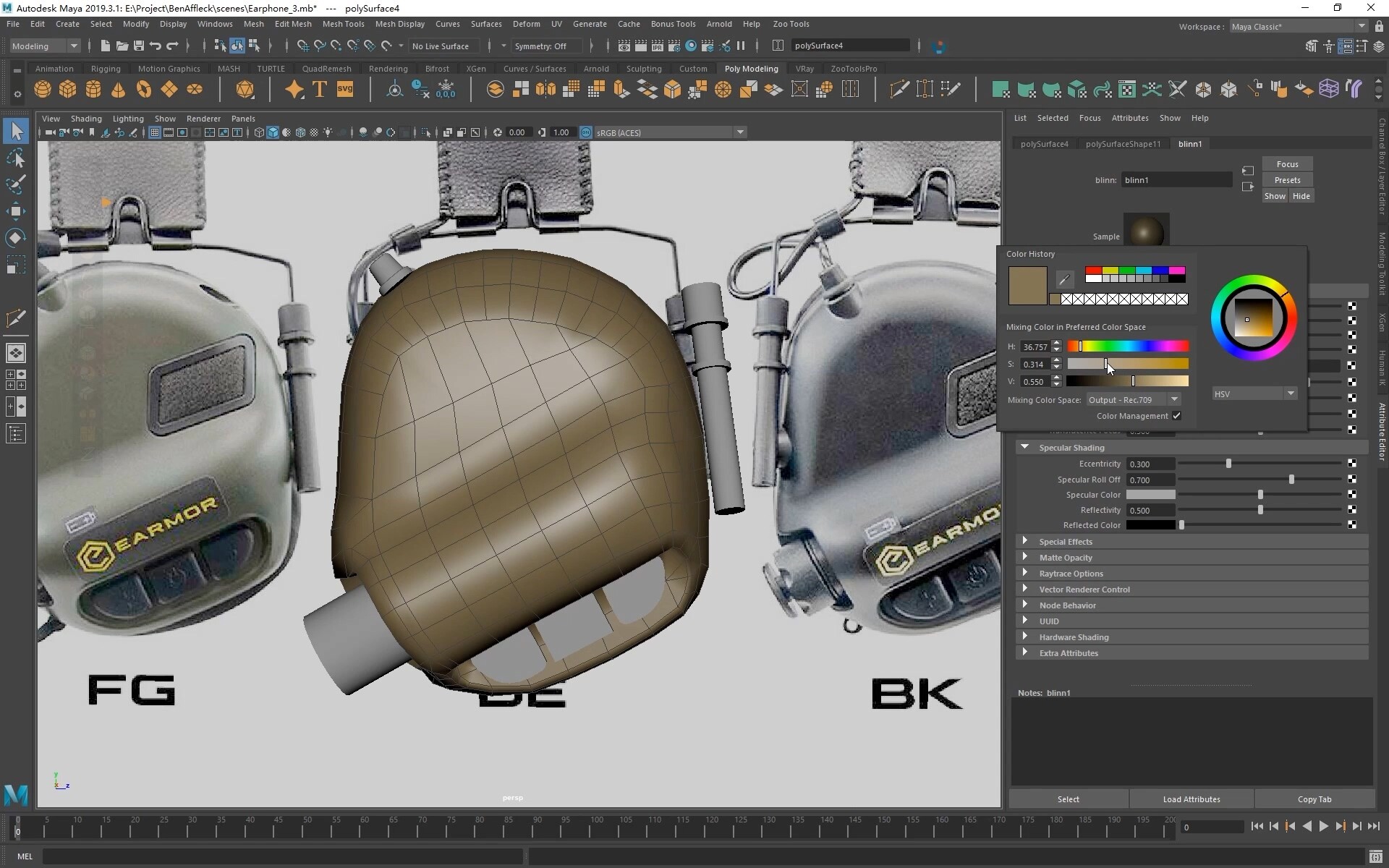Create a polygon sphere from the shelf
This screenshot has height=868, width=1389.
[x=42, y=89]
